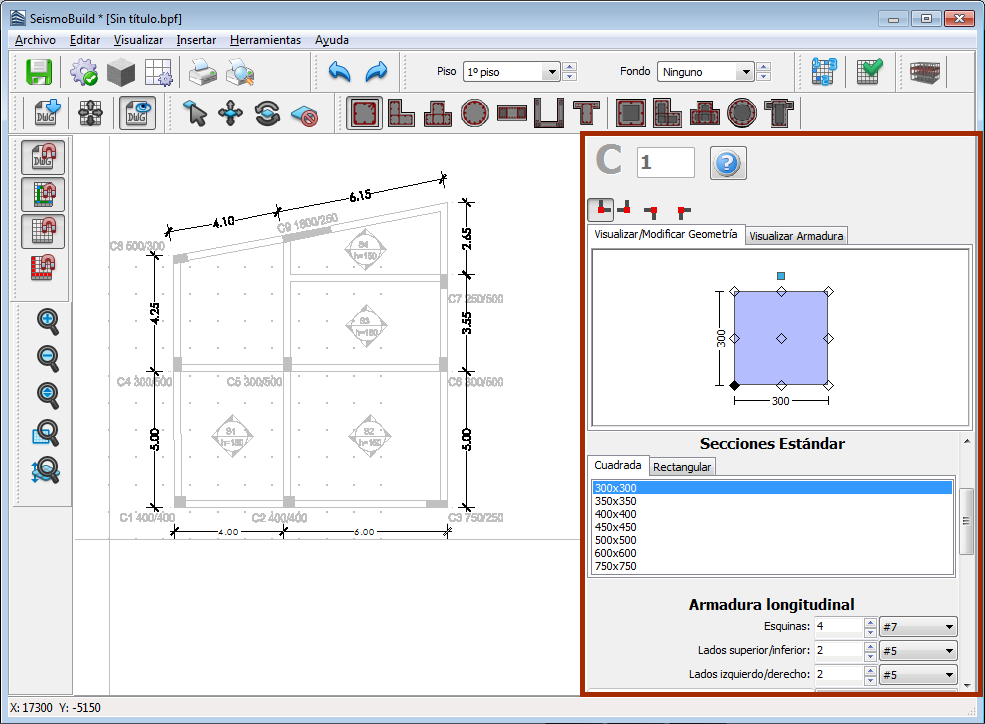Click the properties panel vertical scrollbar thumb
Screen dimensions: 985x724
coord(966,521)
